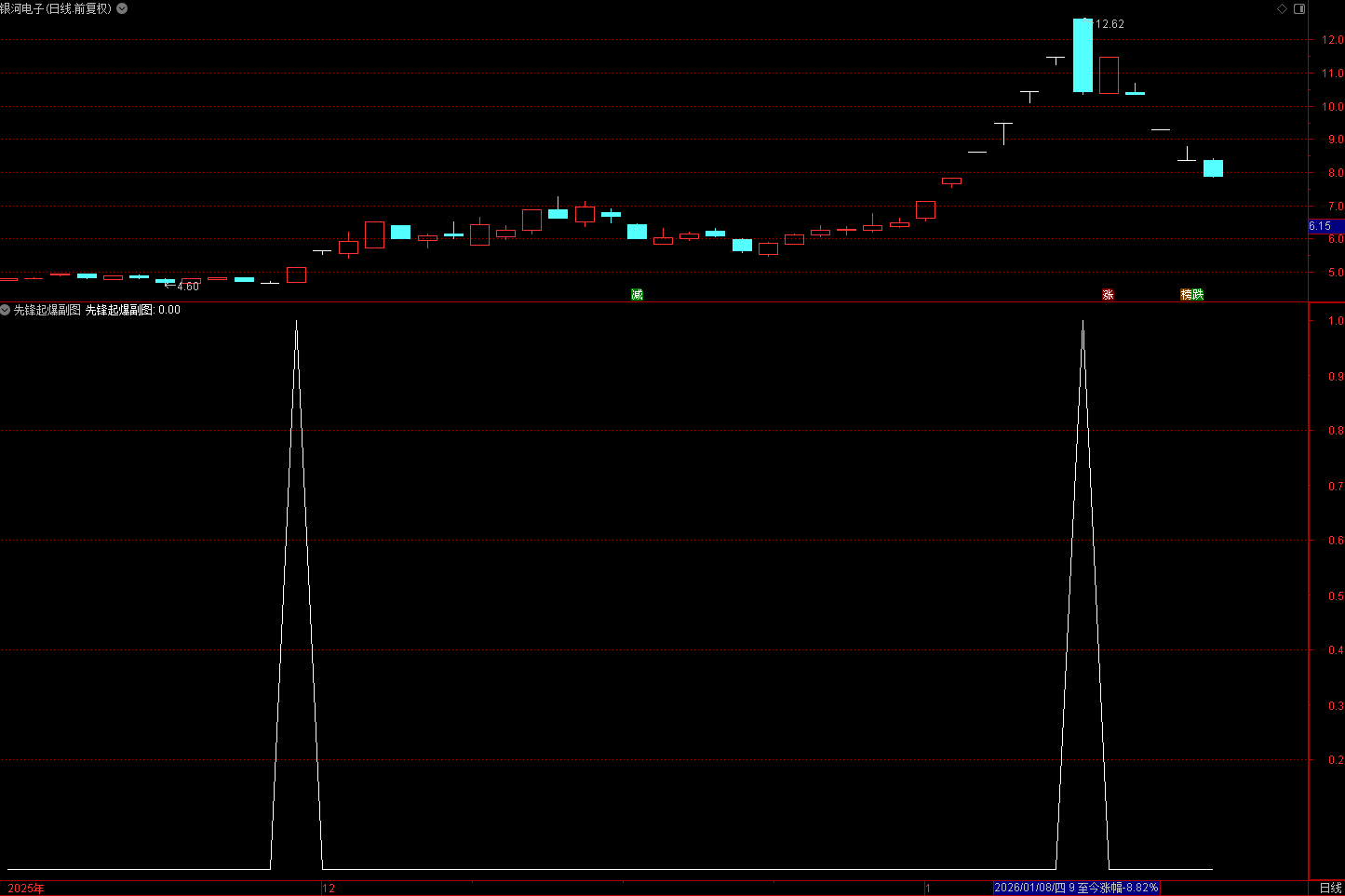Click the 4.60 low price label

(x=188, y=287)
